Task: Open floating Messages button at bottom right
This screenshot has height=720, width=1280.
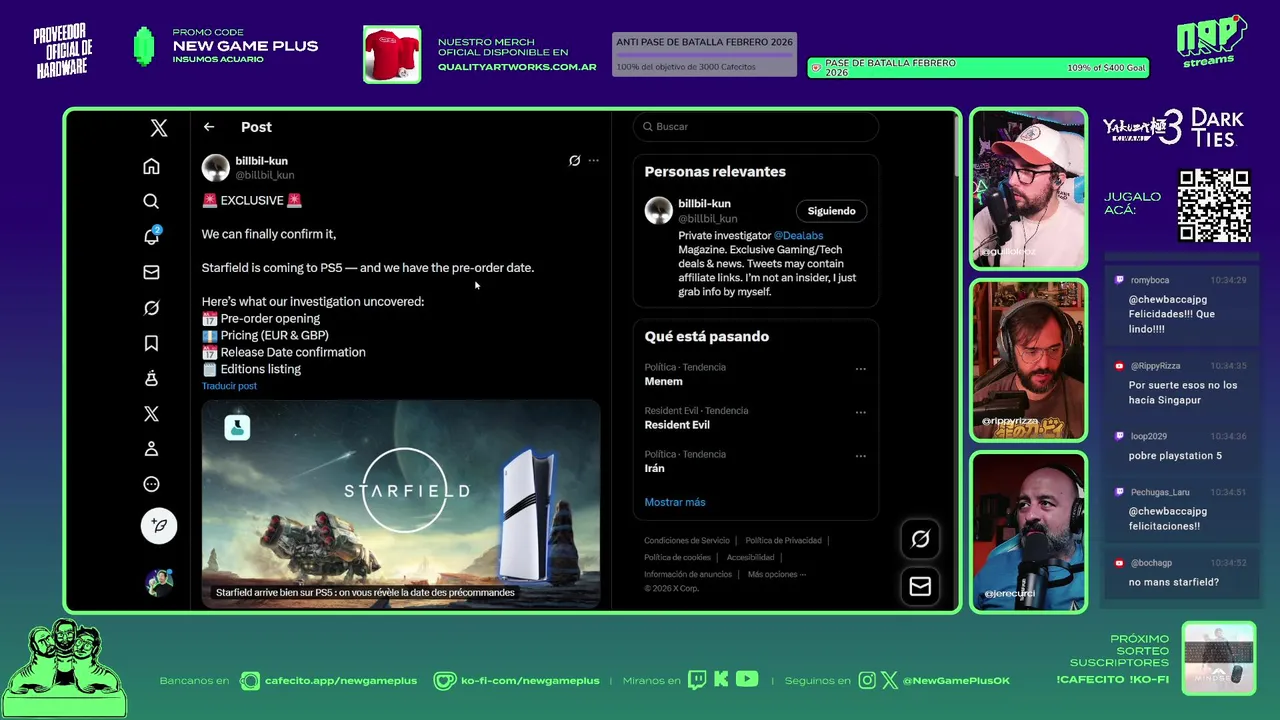Action: [920, 586]
